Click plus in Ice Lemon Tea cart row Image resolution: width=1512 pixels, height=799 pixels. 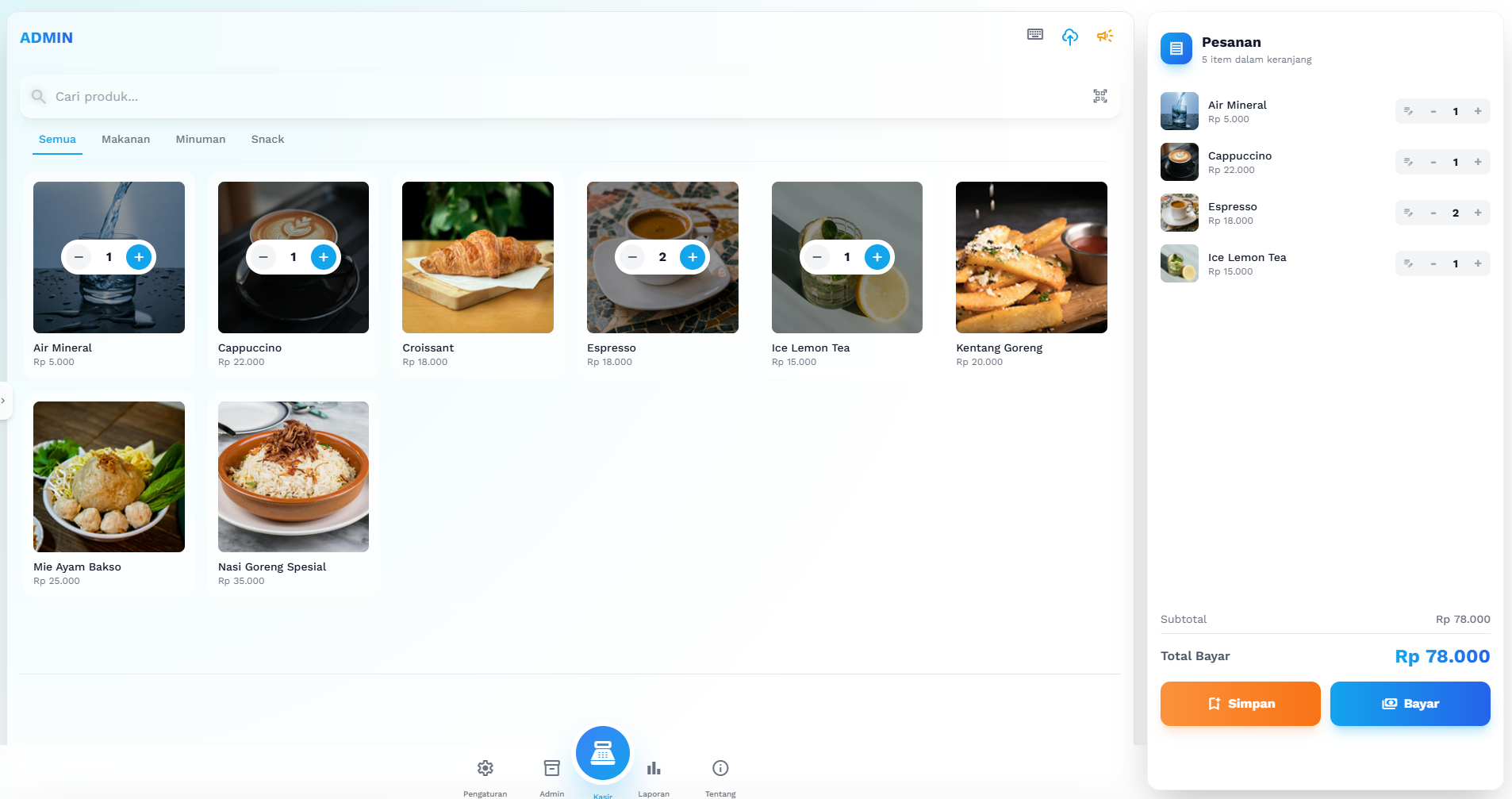pyautogui.click(x=1478, y=263)
